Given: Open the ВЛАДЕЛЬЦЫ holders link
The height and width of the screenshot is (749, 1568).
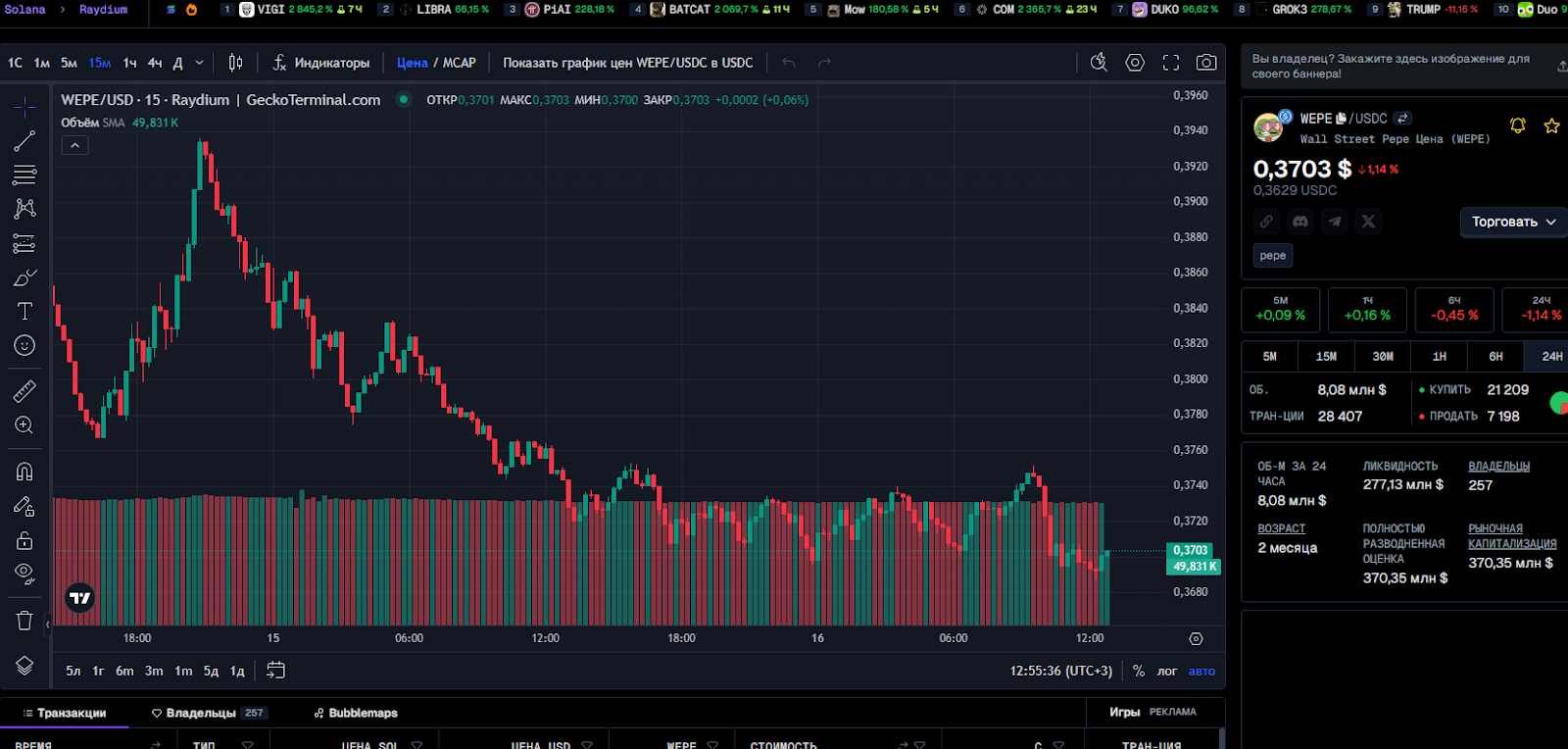Looking at the screenshot, I should 1498,467.
